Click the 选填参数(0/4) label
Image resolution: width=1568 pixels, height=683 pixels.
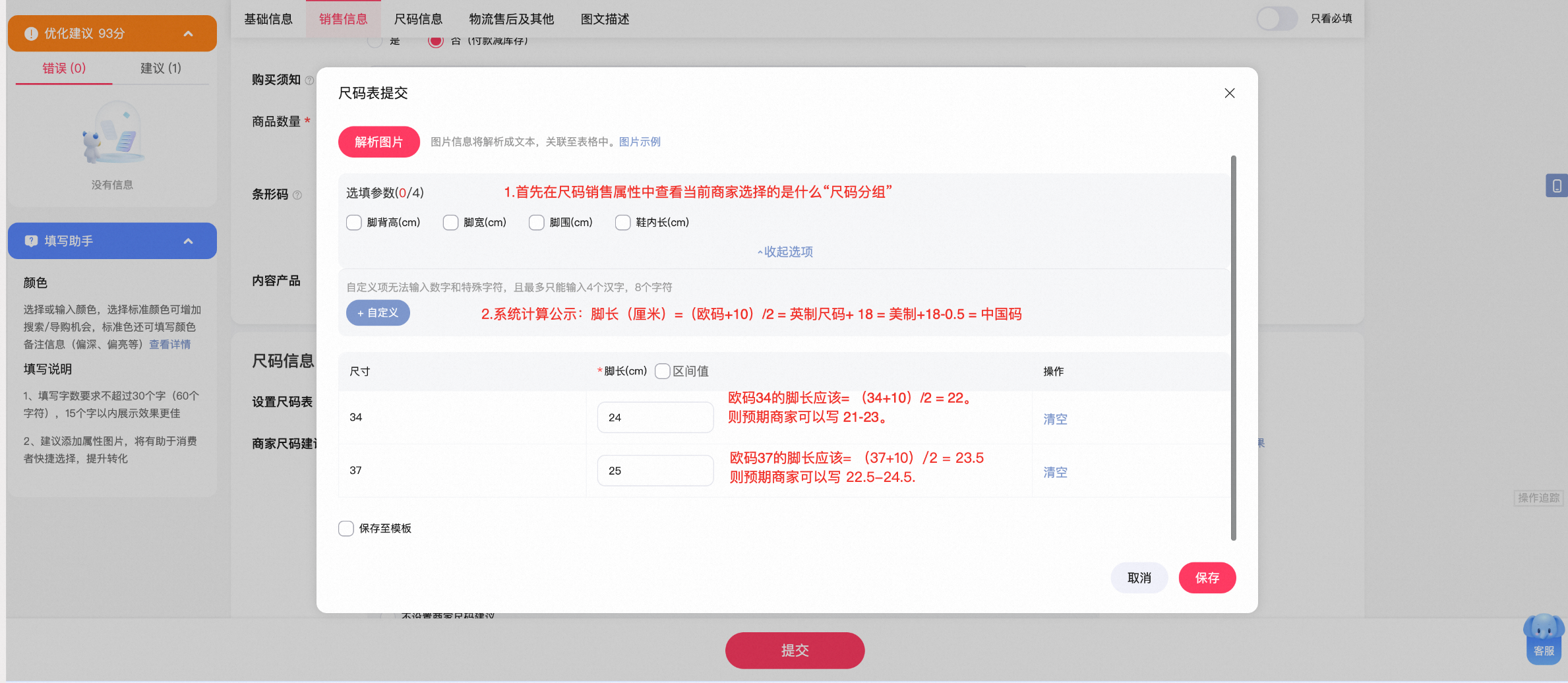point(385,193)
